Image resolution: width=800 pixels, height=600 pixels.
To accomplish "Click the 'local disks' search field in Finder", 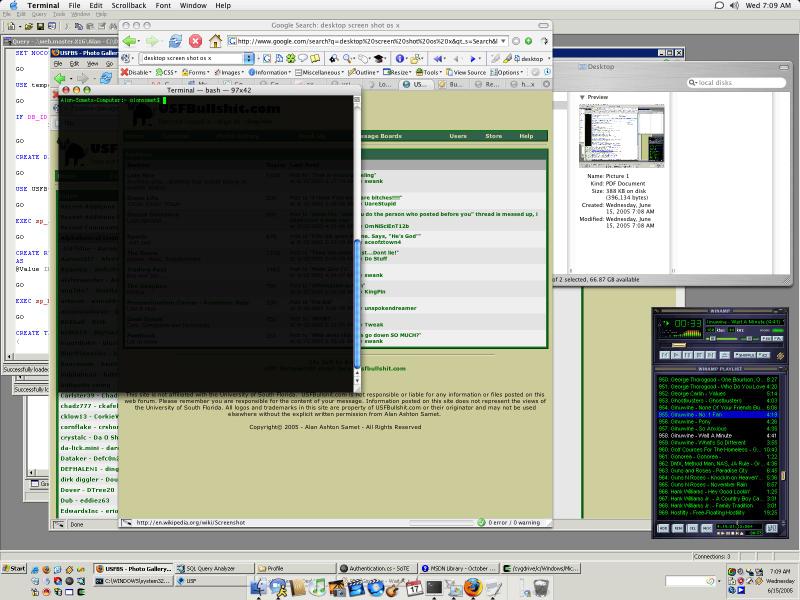I will pyautogui.click(x=736, y=83).
